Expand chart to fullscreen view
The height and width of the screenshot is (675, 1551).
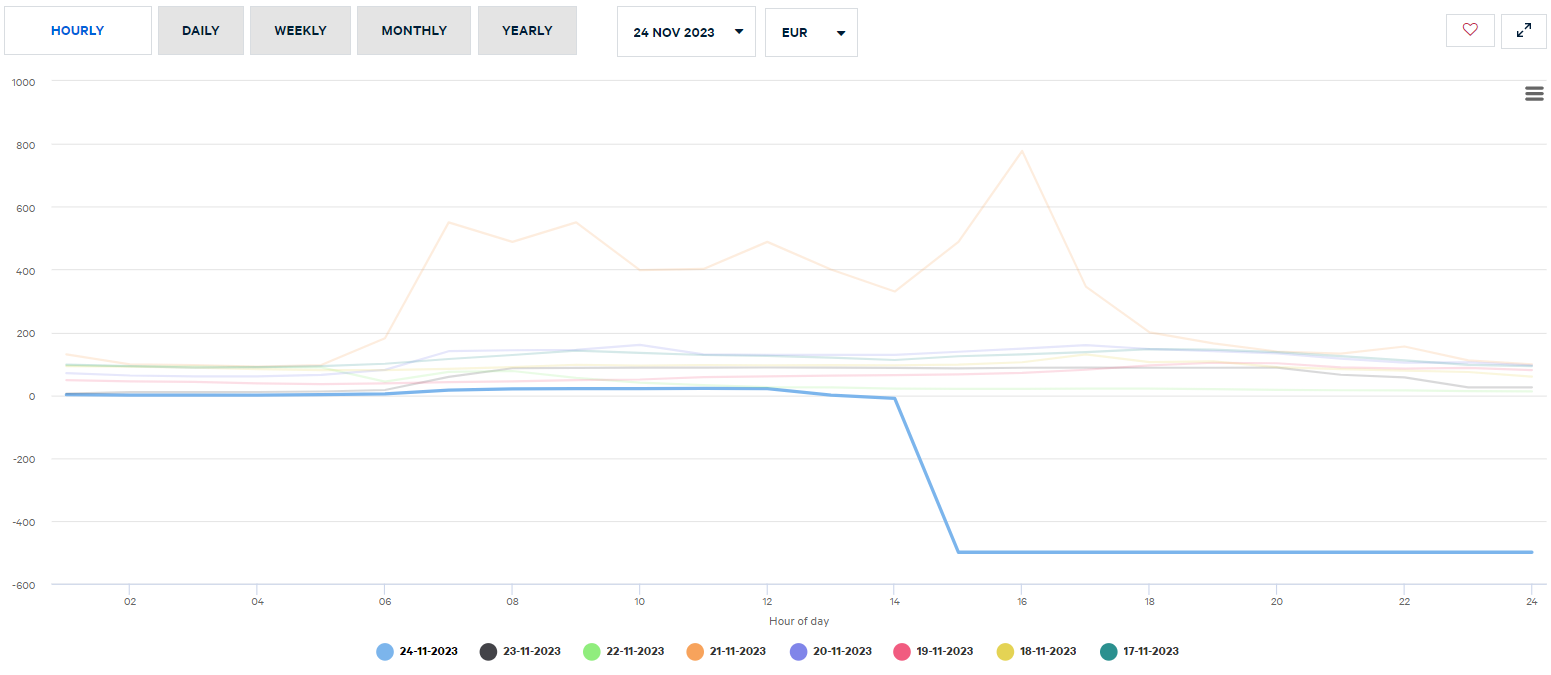(x=1523, y=31)
